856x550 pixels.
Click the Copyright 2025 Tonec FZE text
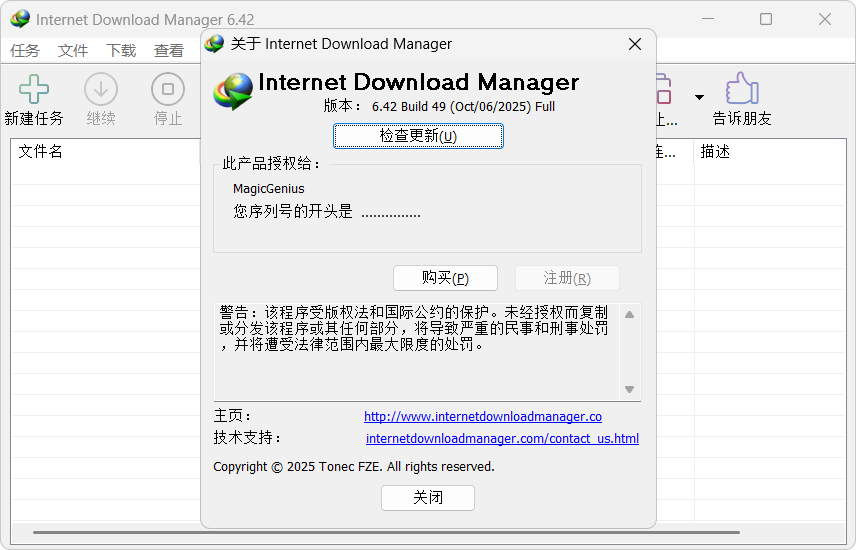[x=354, y=467]
